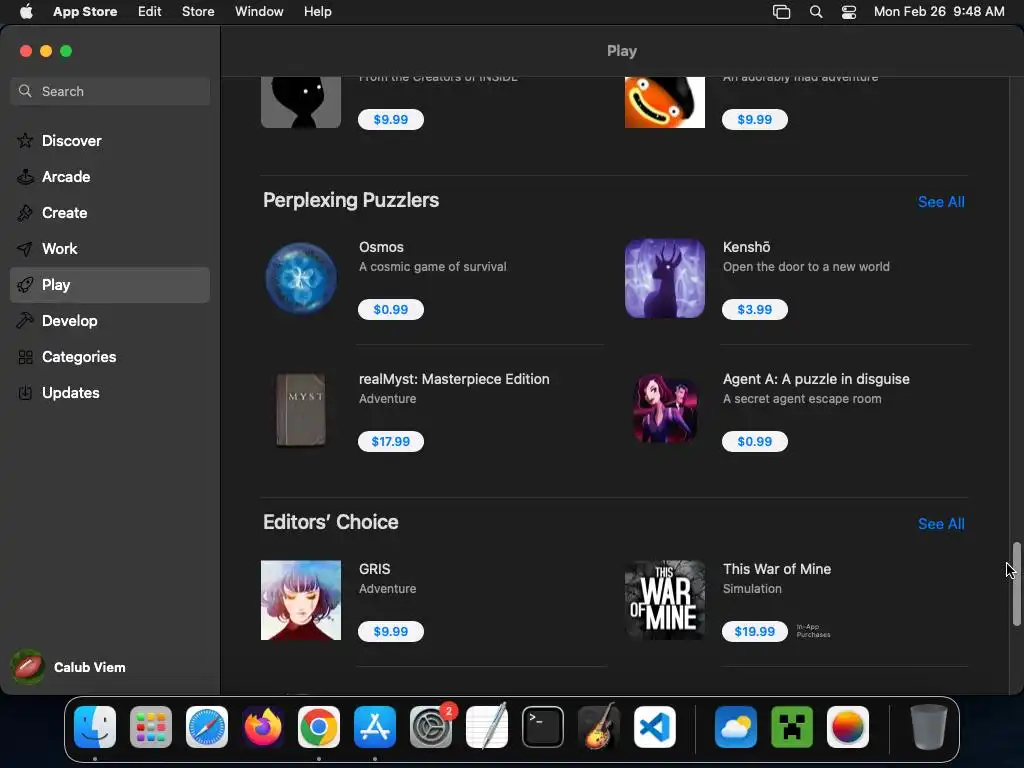Click the Osmos title text
This screenshot has width=1024, height=768.
click(x=381, y=247)
